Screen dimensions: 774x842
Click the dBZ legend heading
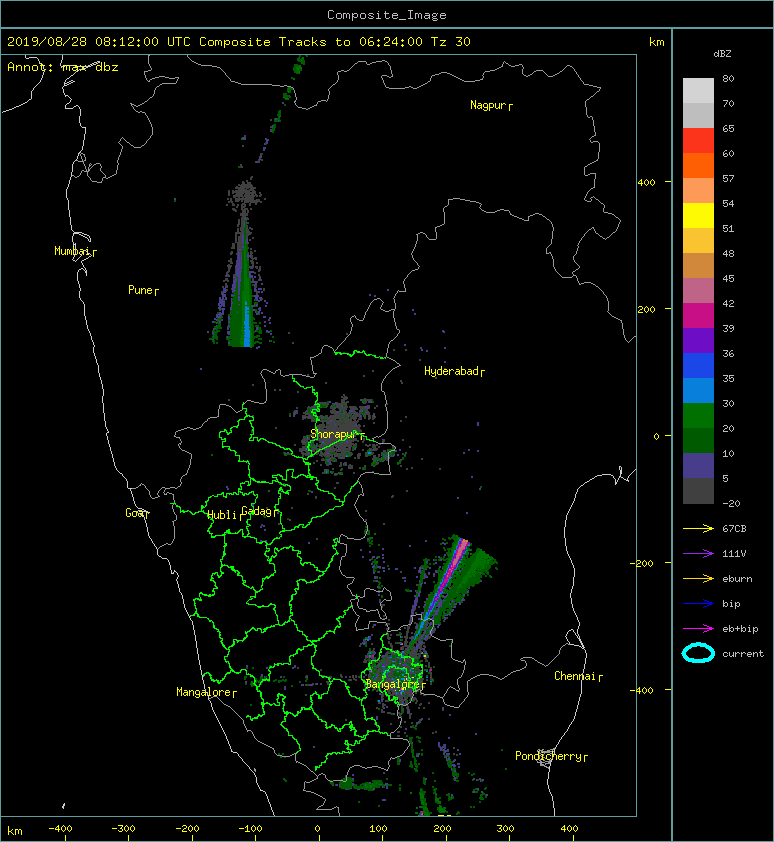click(722, 54)
